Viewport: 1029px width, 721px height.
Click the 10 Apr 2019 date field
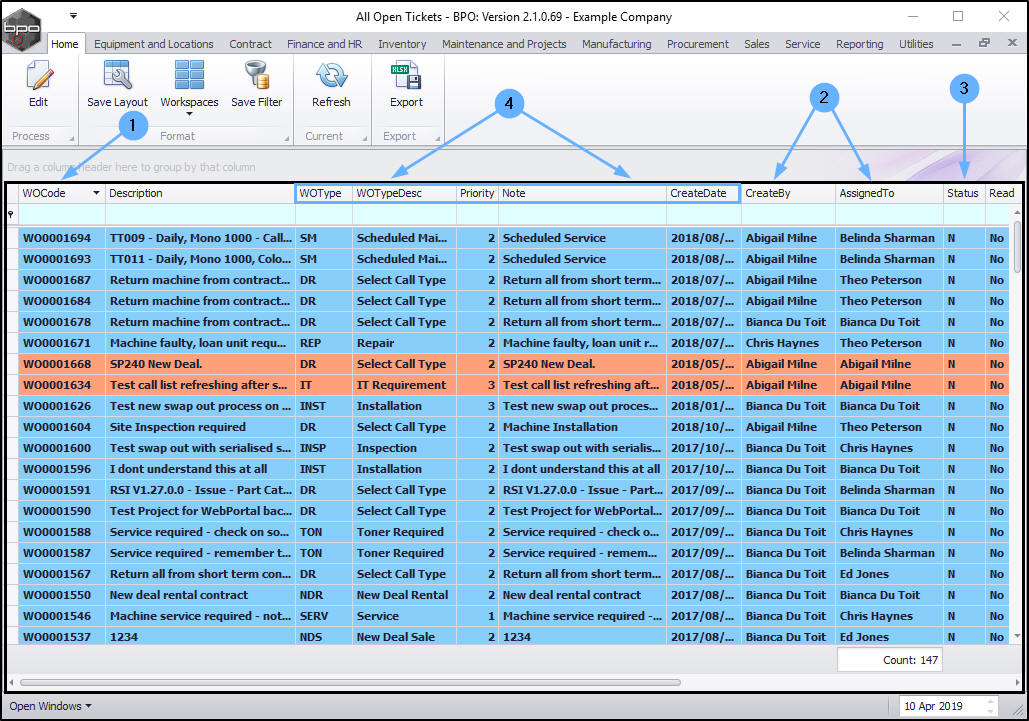click(x=941, y=706)
